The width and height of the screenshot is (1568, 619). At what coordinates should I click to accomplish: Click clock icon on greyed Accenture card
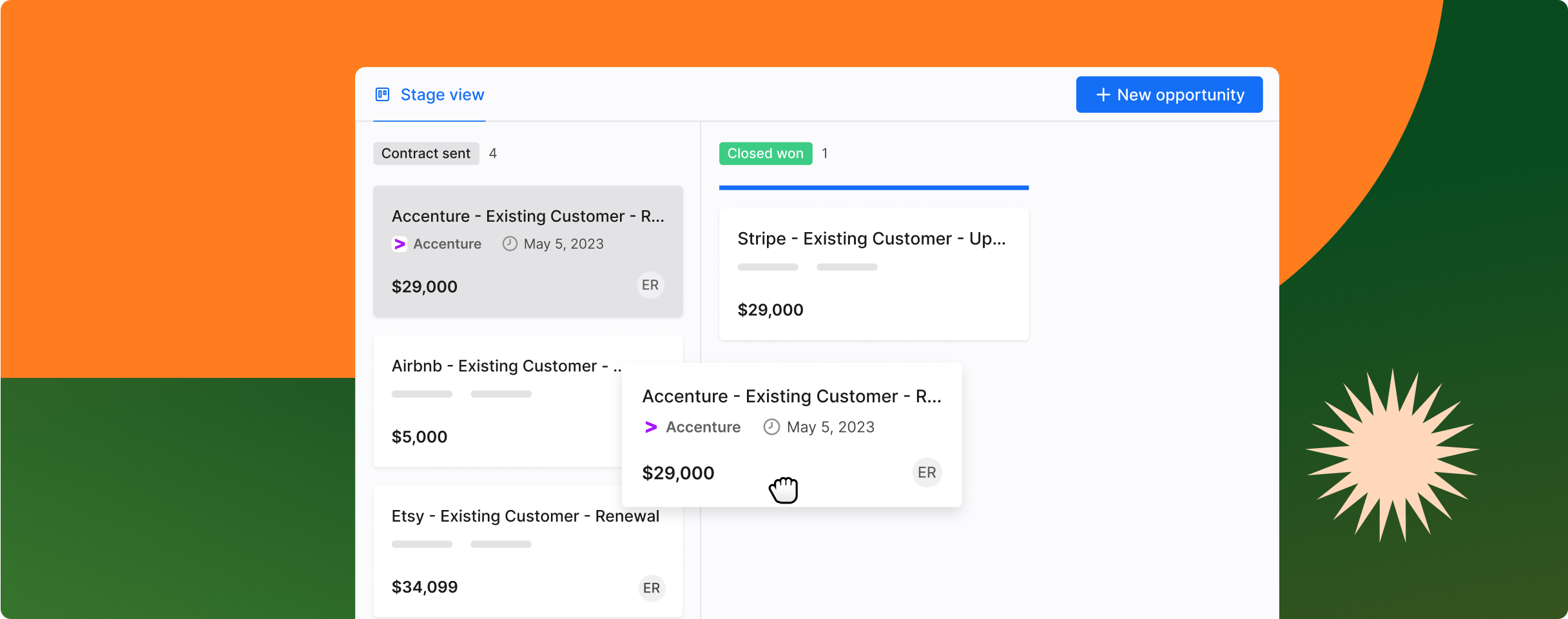(x=510, y=244)
